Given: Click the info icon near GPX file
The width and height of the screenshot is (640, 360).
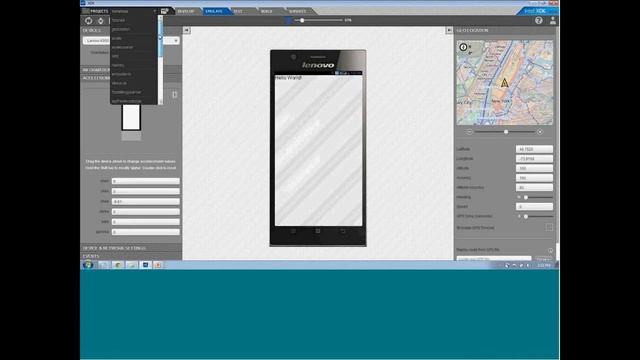Looking at the screenshot, I should tap(550, 250).
